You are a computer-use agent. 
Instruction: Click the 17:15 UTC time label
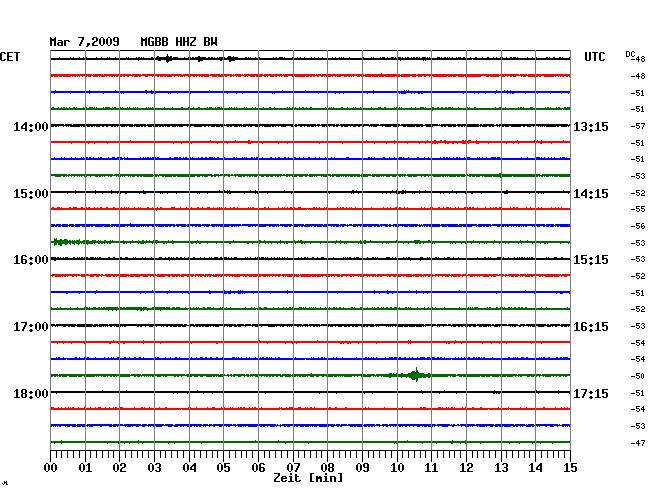pos(591,393)
